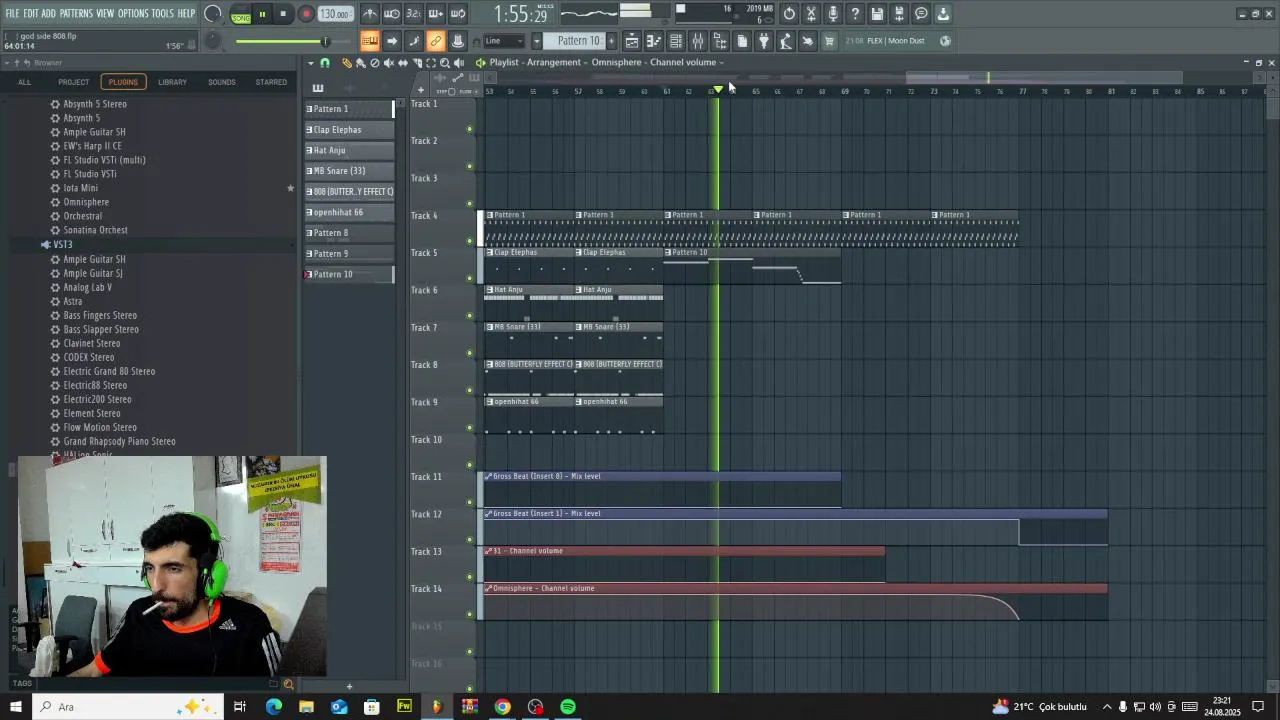This screenshot has height=720, width=1280.
Task: Toggle the Song mode switch
Action: [x=240, y=15]
